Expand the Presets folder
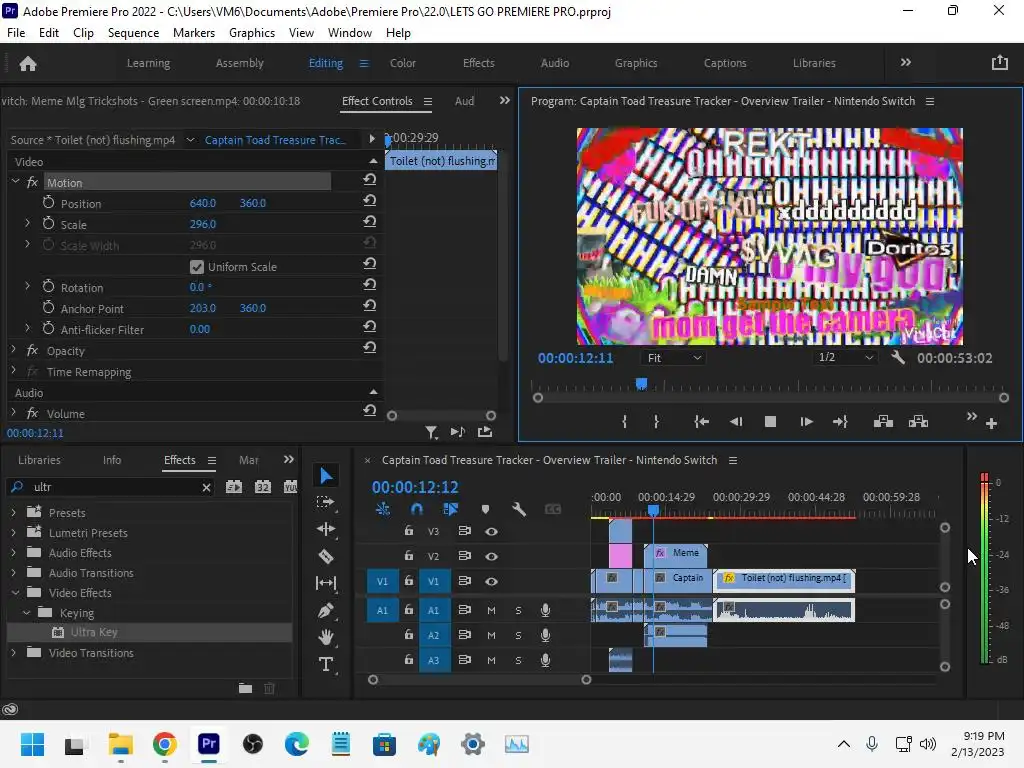Screen dimensions: 1024x768 pyautogui.click(x=13, y=513)
